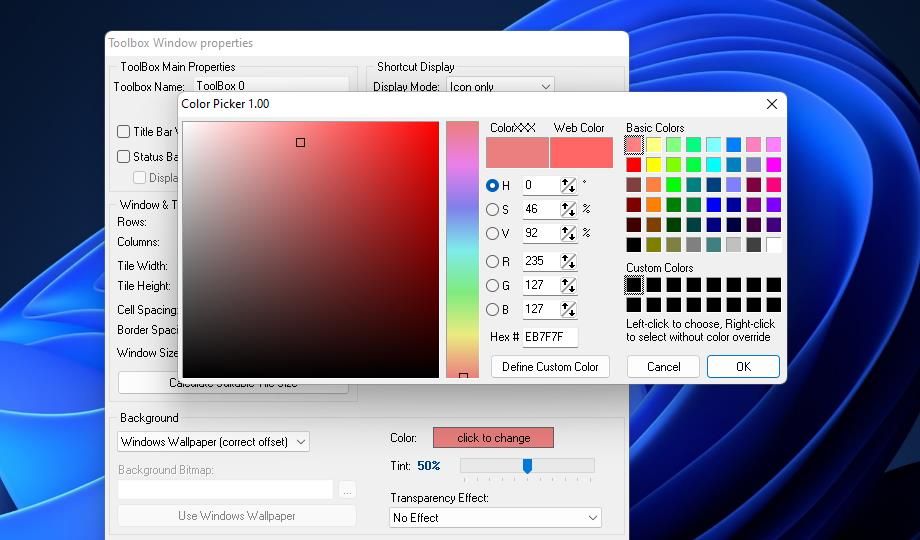The width and height of the screenshot is (920, 540).
Task: Click the V value input field showing 92
Action: click(x=541, y=234)
